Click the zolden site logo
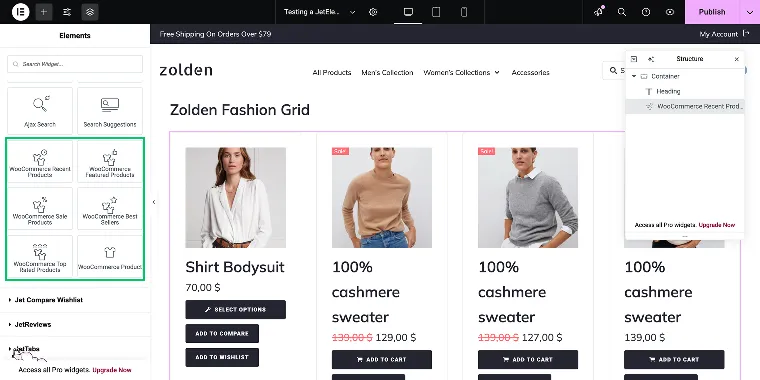Viewport: 760px width, 380px height. tap(186, 70)
